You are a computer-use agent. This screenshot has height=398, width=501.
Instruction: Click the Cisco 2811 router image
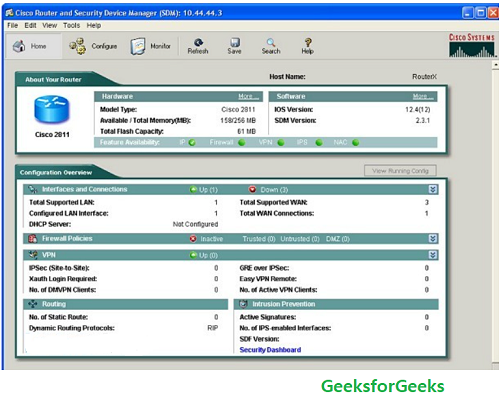52,109
